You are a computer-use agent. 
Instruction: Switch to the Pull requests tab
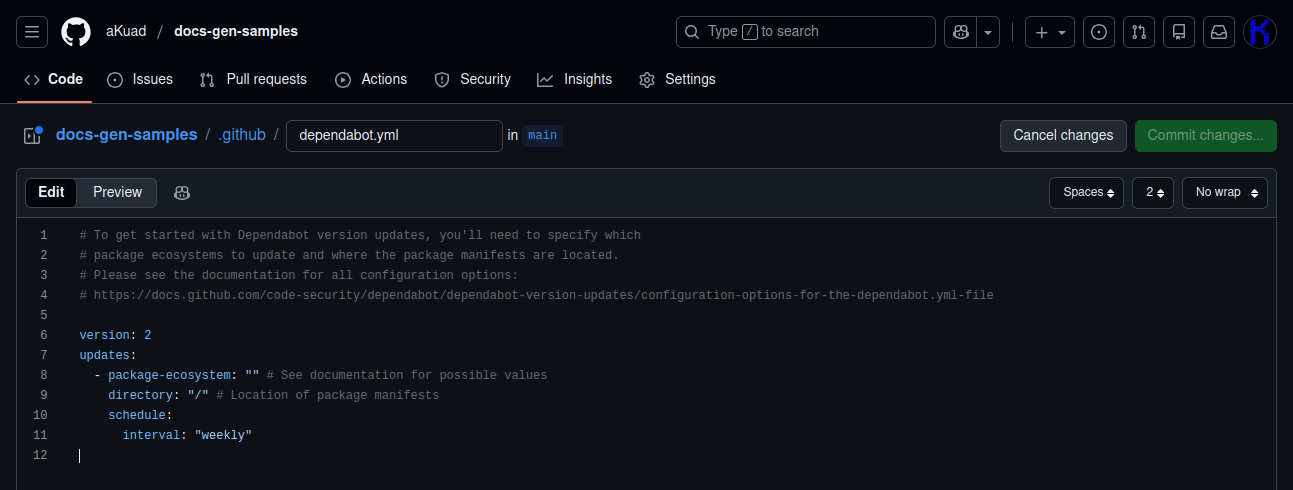click(x=253, y=79)
